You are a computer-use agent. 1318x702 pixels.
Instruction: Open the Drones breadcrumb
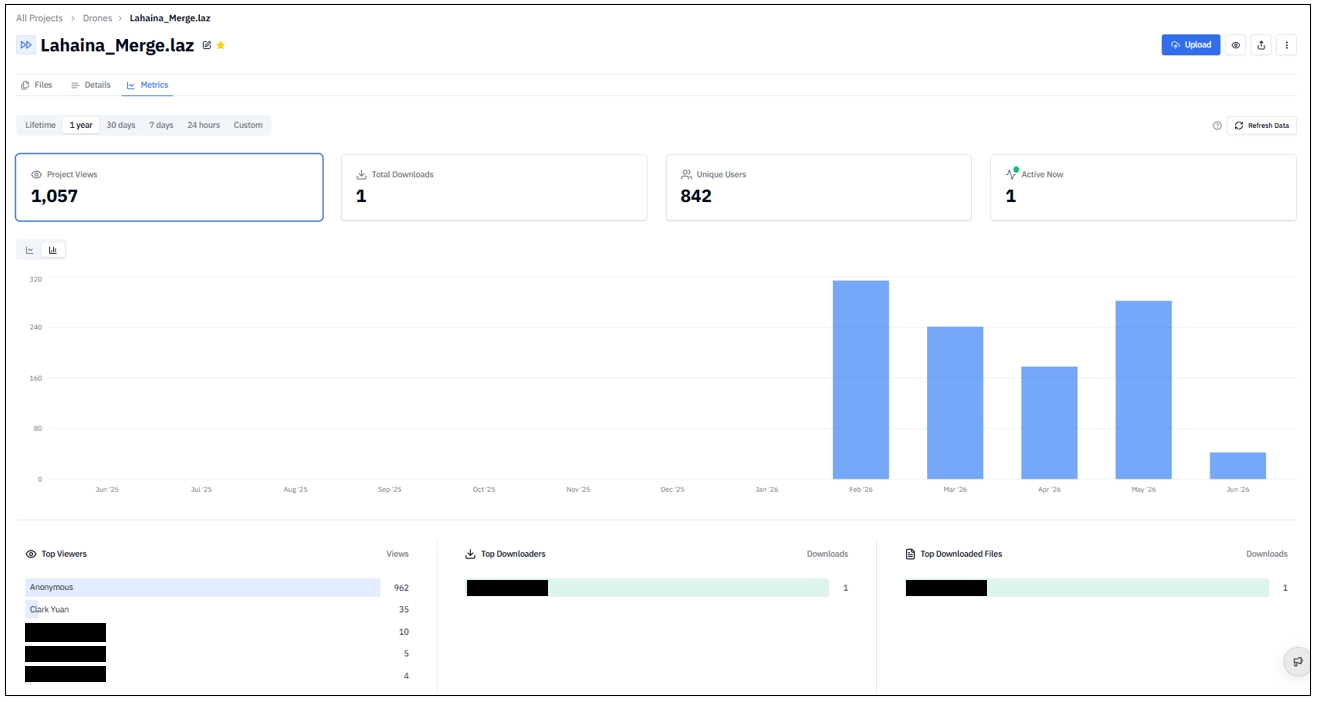click(x=98, y=18)
